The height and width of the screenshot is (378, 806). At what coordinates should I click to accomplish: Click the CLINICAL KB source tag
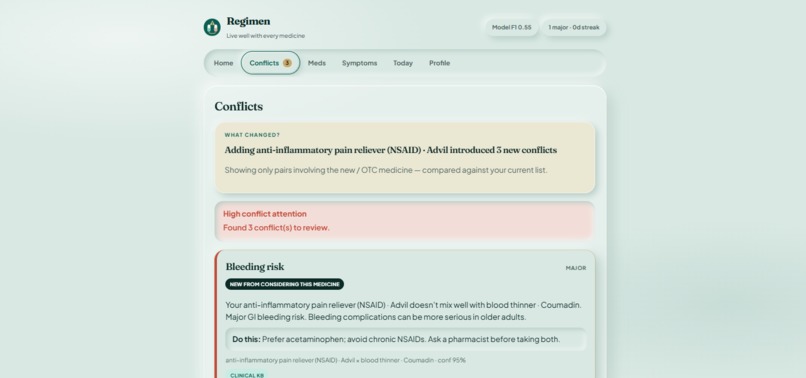247,375
